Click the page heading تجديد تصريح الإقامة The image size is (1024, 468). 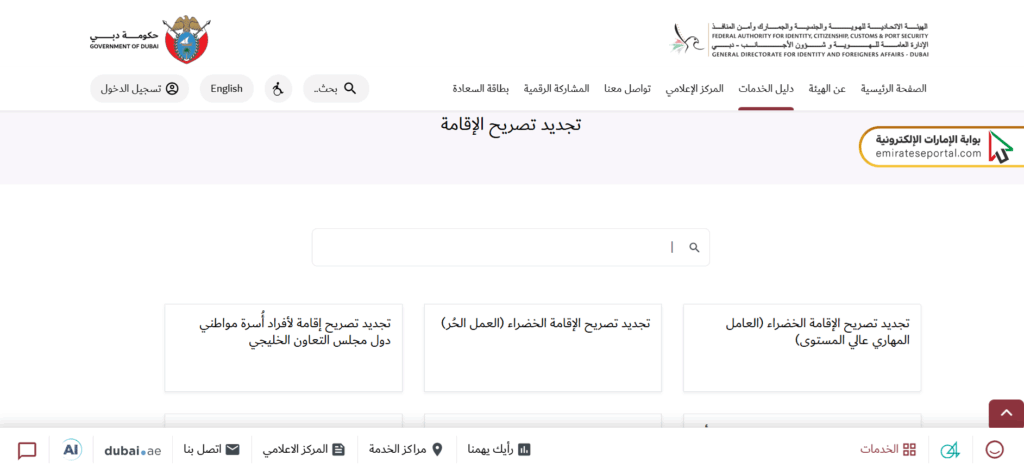[x=511, y=125]
